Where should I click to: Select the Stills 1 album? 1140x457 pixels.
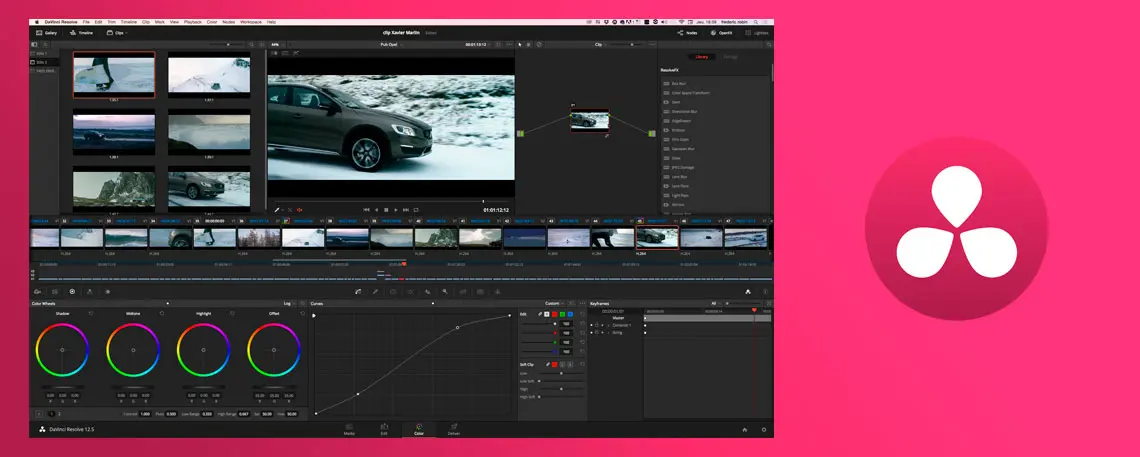tap(43, 54)
